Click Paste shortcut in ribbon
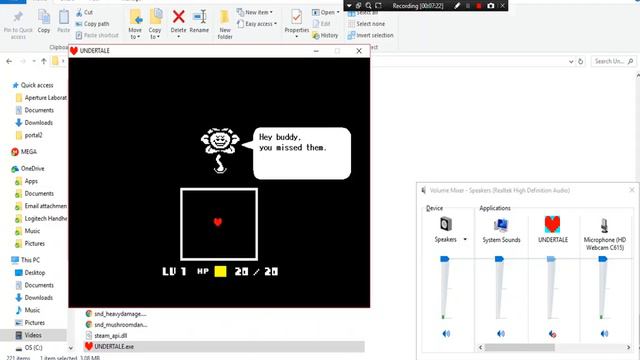This screenshot has width=640, height=360. coord(97,36)
